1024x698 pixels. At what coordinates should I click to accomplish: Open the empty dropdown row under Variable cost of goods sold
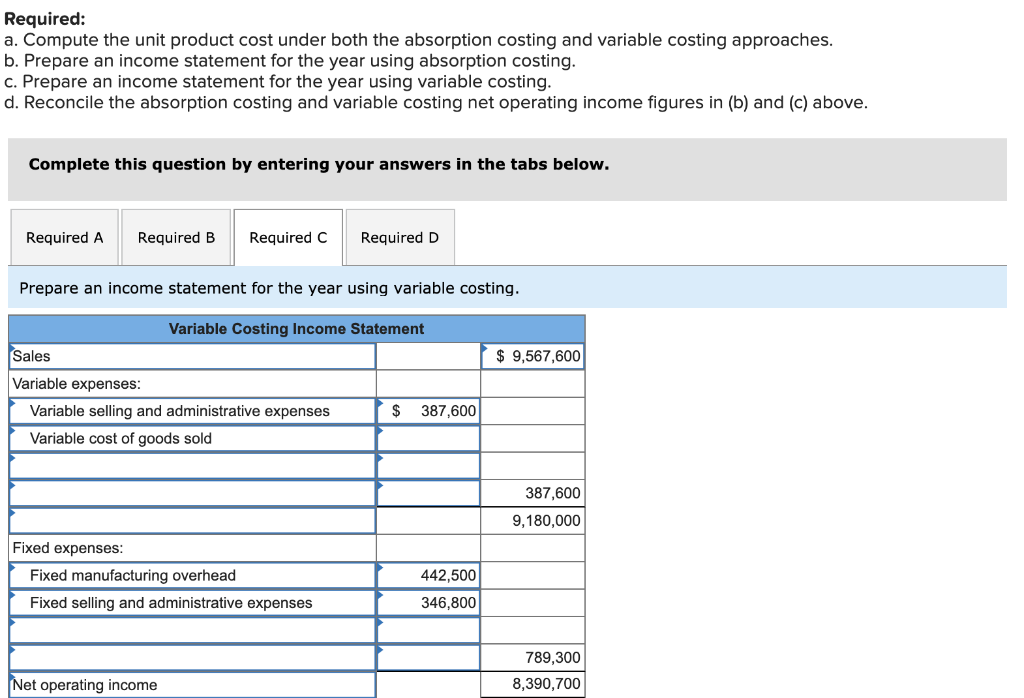click(x=190, y=464)
